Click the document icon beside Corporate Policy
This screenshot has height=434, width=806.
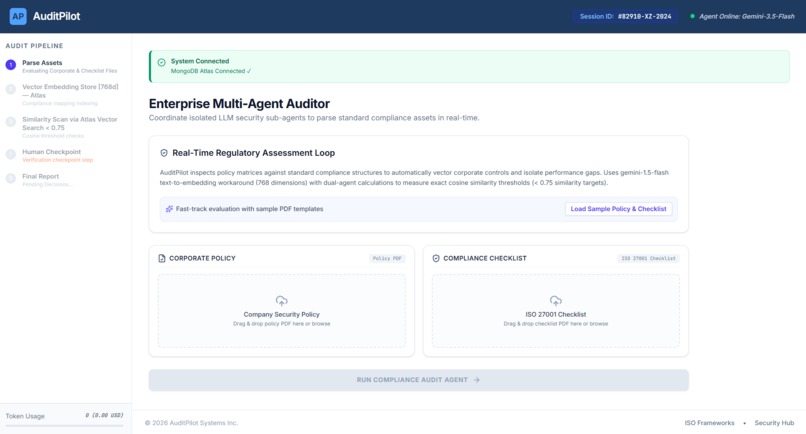coord(162,258)
